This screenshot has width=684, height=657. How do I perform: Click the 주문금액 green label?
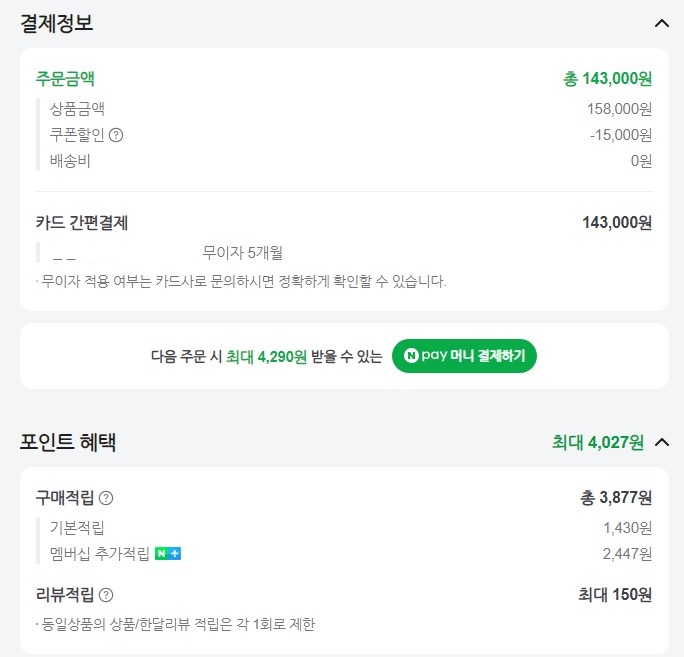pos(65,79)
